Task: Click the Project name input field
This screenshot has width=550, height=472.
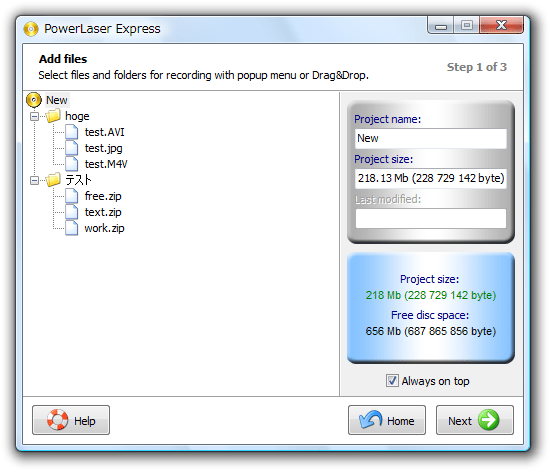Action: pyautogui.click(x=431, y=139)
